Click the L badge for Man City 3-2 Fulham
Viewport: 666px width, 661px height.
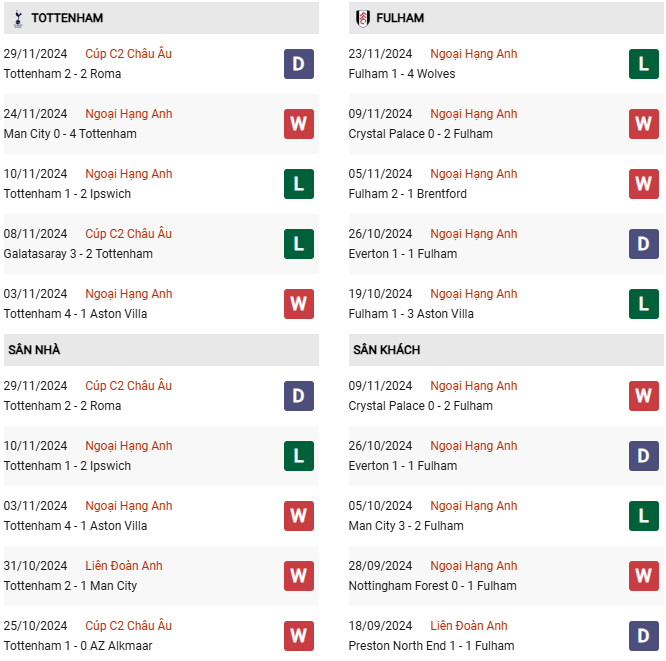tap(643, 516)
